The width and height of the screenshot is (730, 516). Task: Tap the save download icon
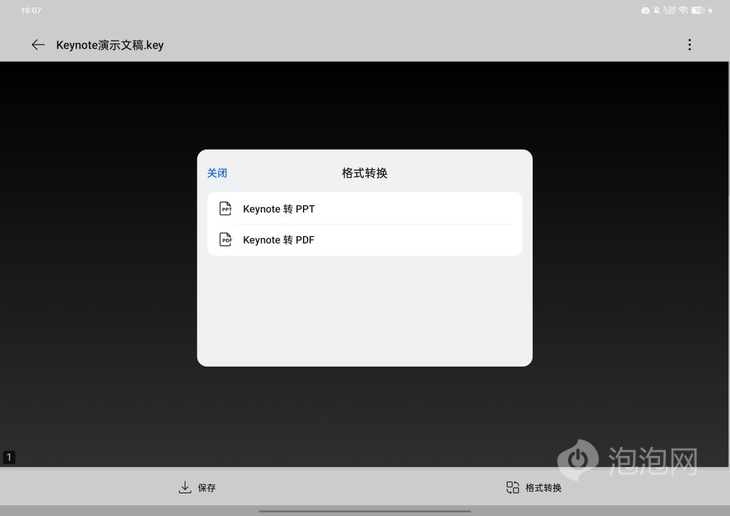[x=184, y=487]
